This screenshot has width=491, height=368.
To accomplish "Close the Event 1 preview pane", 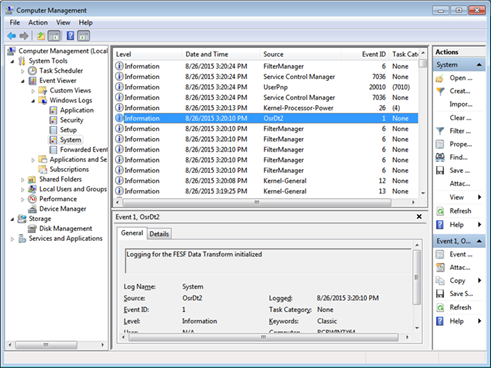I will (419, 217).
